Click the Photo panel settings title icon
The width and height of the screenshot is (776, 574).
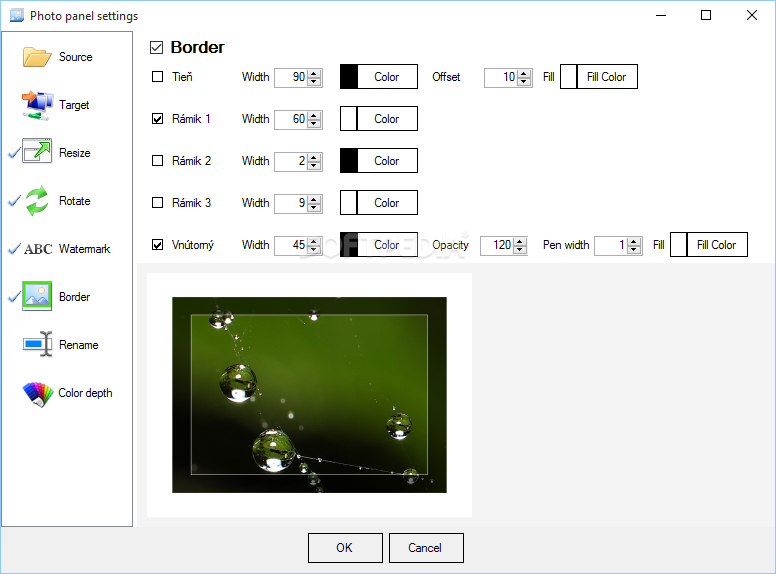pyautogui.click(x=17, y=15)
